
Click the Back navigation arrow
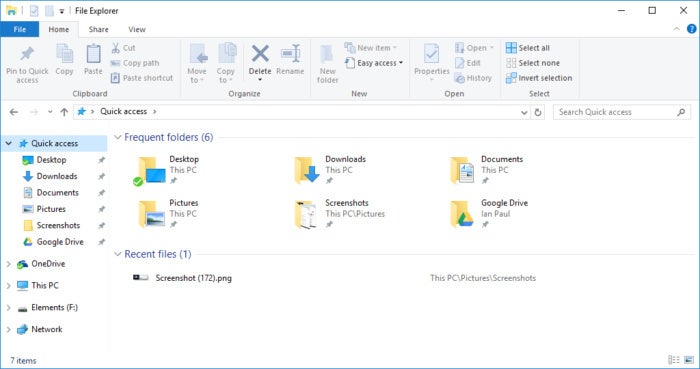pyautogui.click(x=14, y=112)
